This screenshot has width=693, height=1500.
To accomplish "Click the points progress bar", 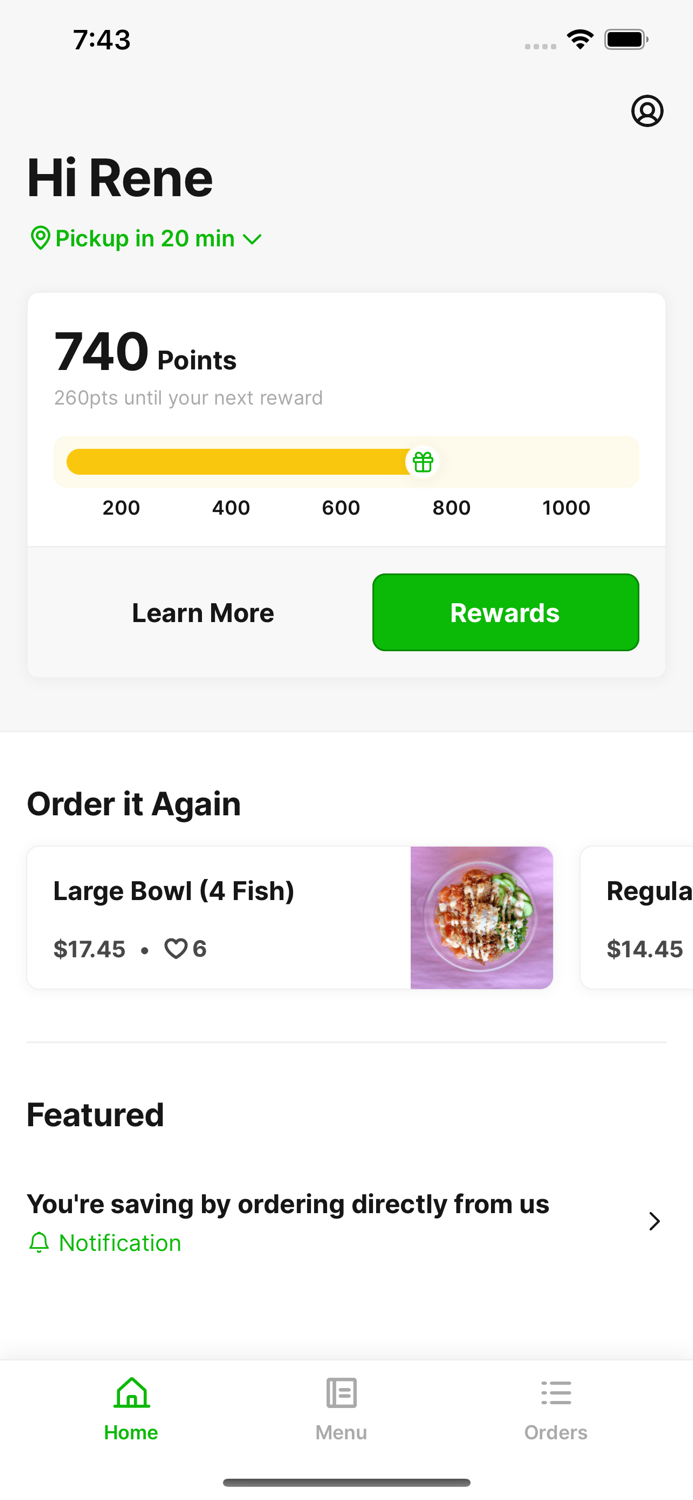I will tap(250, 461).
